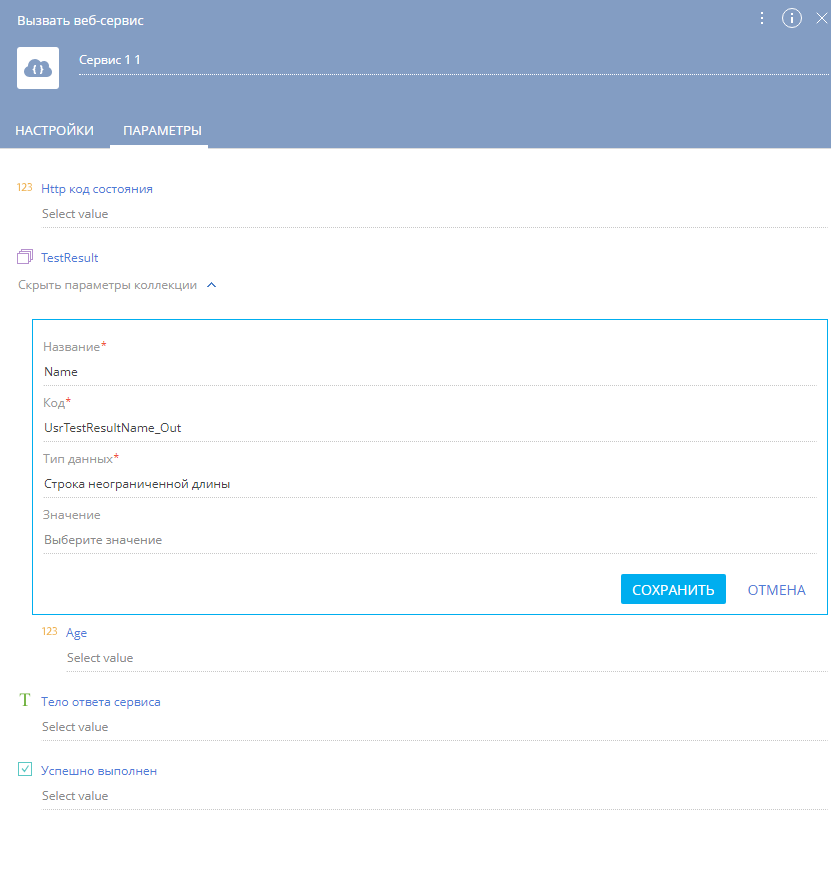Open the Тип данных dropdown field
Screen dimensions: 831x872
point(430,484)
